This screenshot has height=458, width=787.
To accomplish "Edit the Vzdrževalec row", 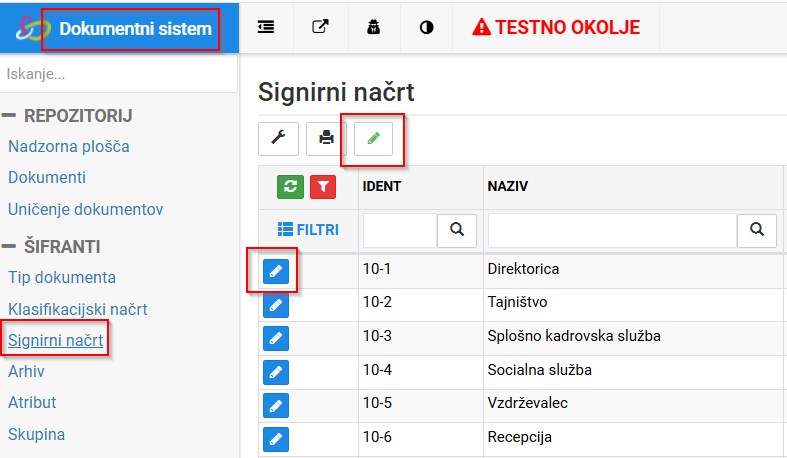I will click(x=276, y=405).
